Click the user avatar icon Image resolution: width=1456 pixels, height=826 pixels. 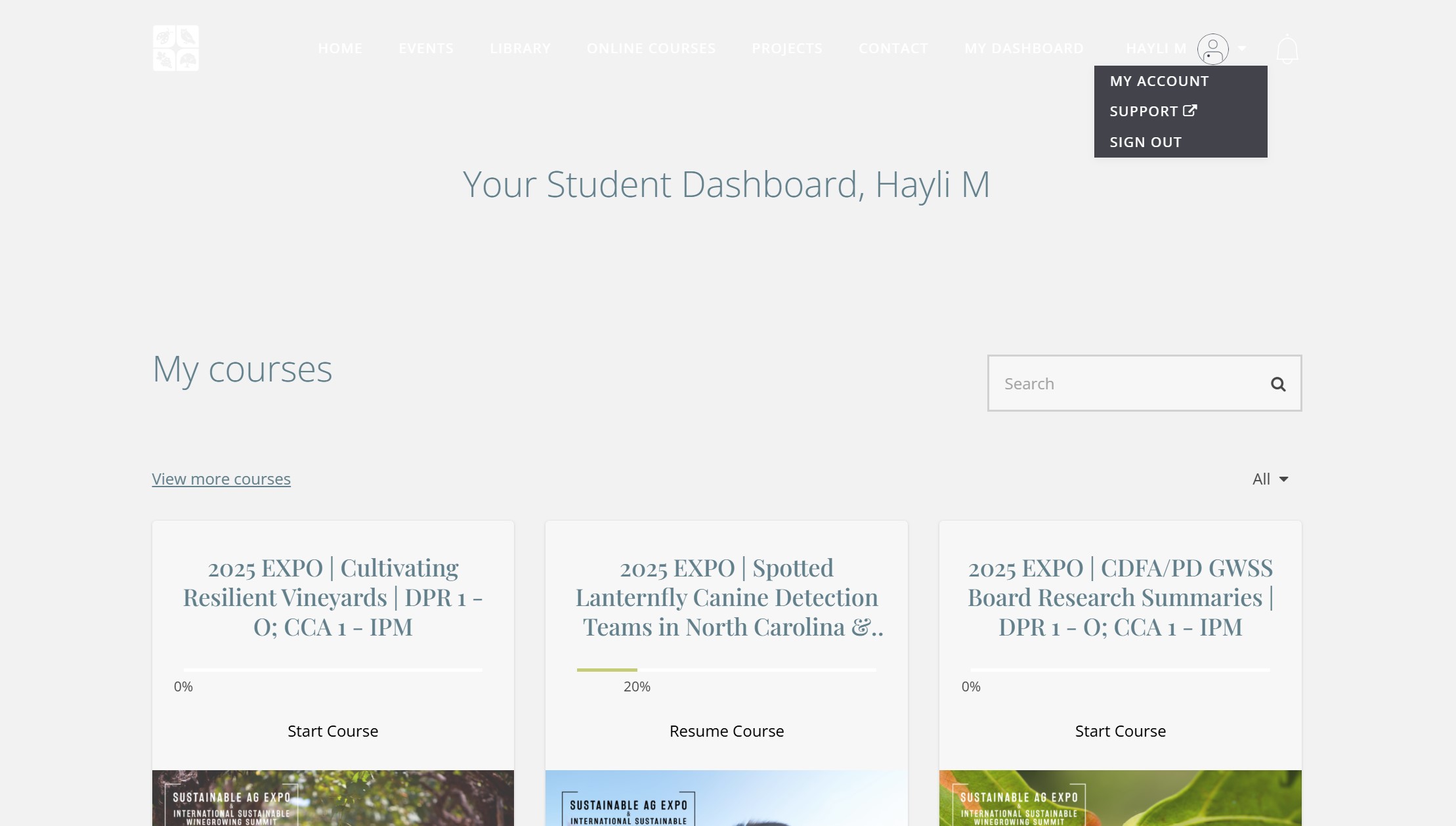coord(1212,49)
